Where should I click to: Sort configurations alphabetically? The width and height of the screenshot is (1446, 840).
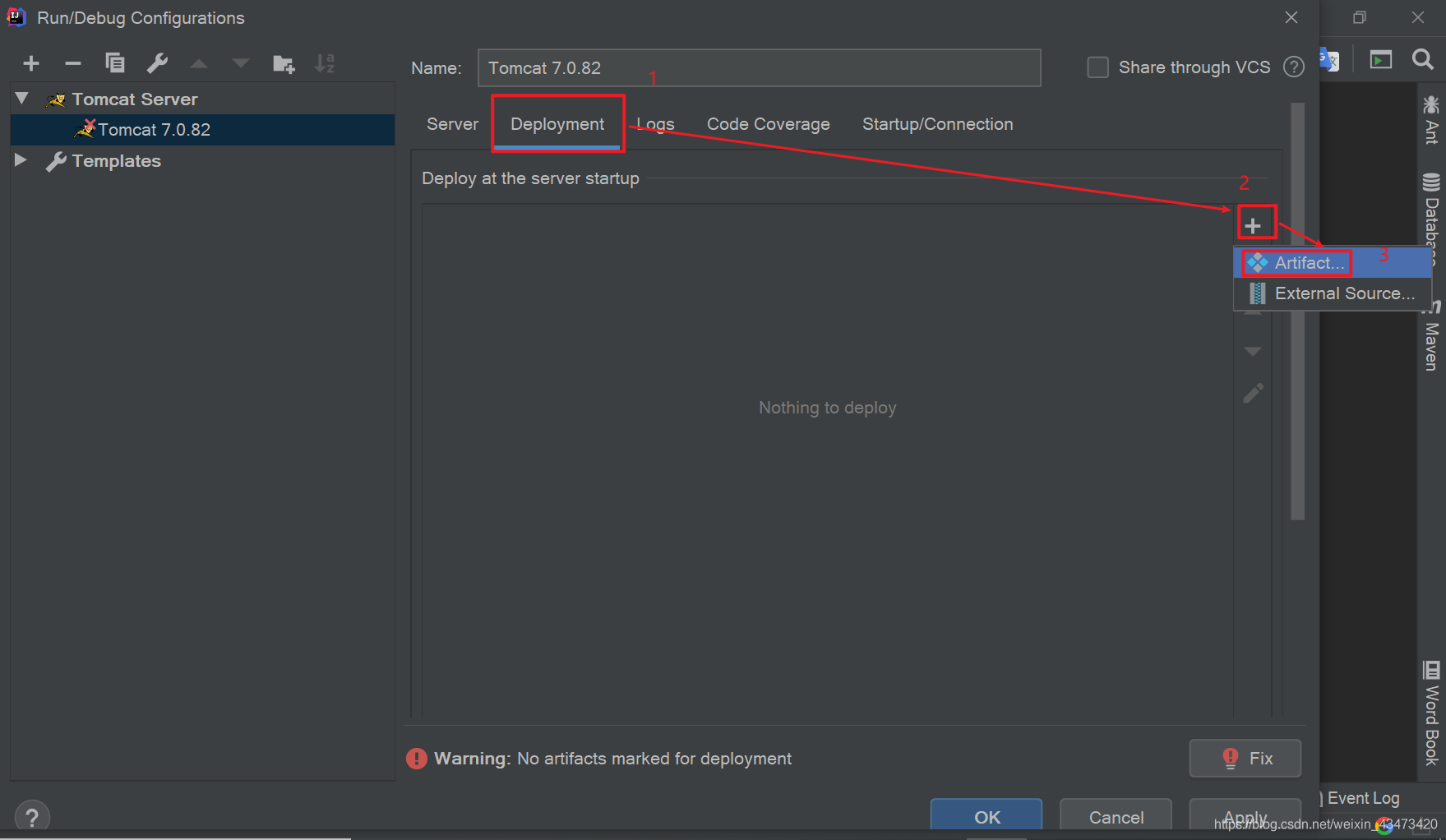(326, 63)
